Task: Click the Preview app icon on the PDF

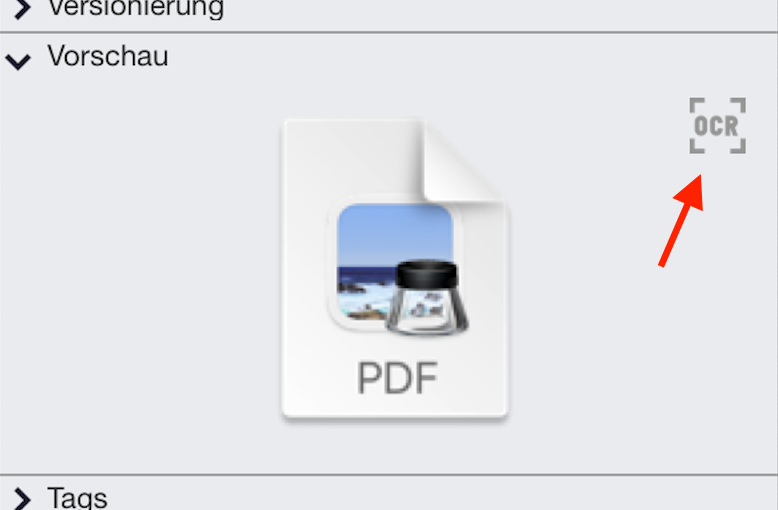Action: (398, 268)
